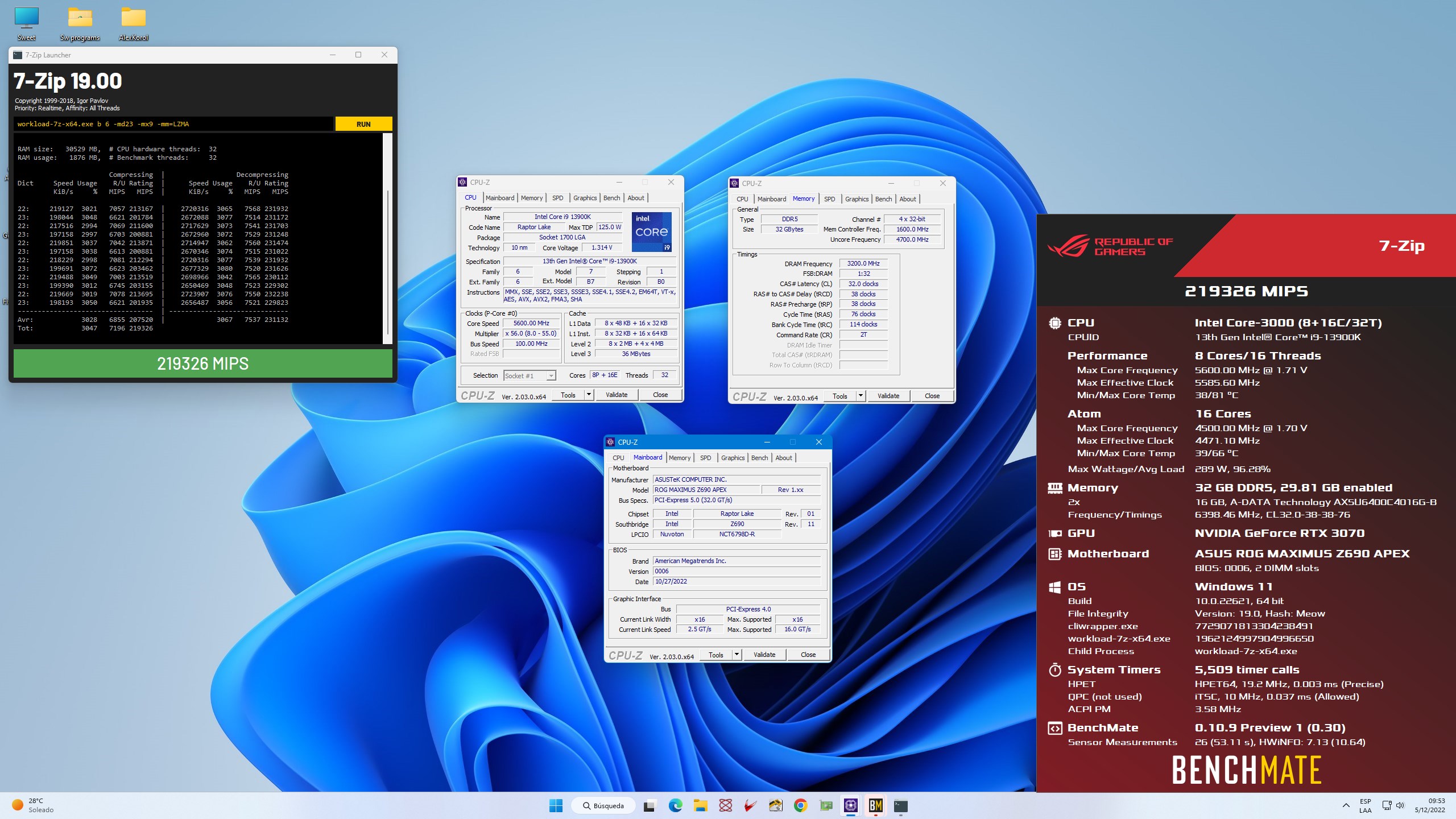Open the volume tray icon
Screen dimensions: 1456x819
tap(1400, 805)
